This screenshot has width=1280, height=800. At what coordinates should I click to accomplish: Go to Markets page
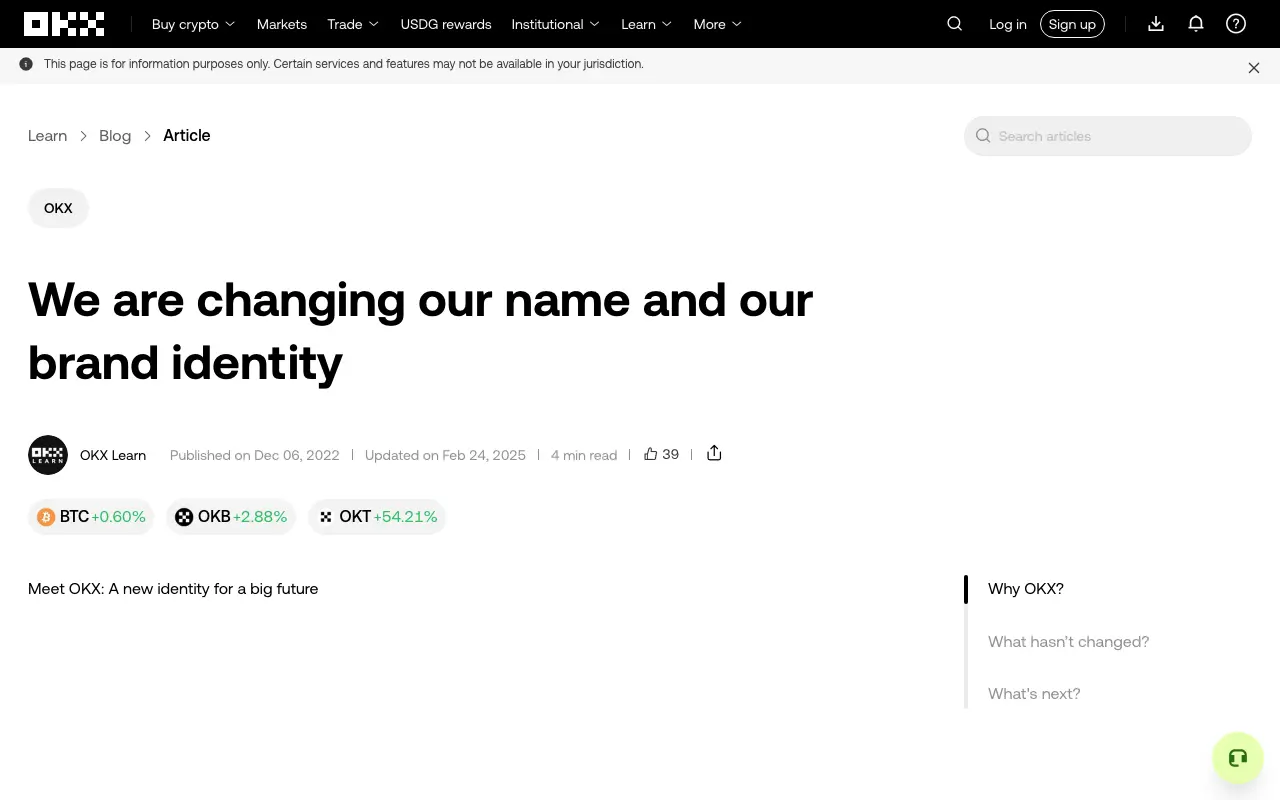(282, 24)
